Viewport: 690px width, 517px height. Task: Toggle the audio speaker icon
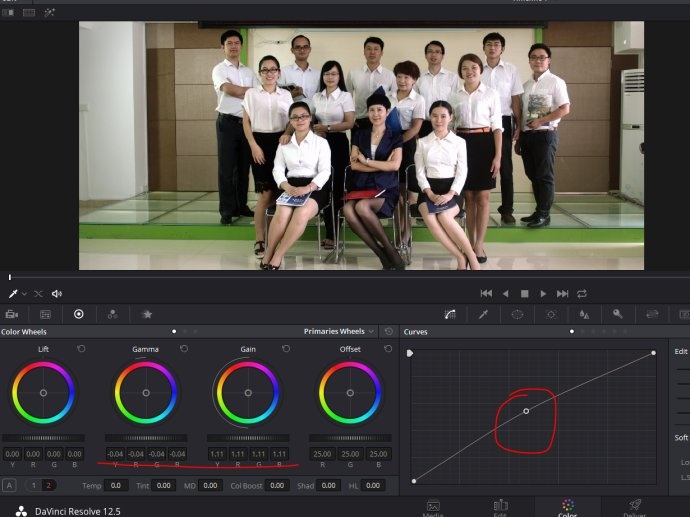(x=57, y=293)
